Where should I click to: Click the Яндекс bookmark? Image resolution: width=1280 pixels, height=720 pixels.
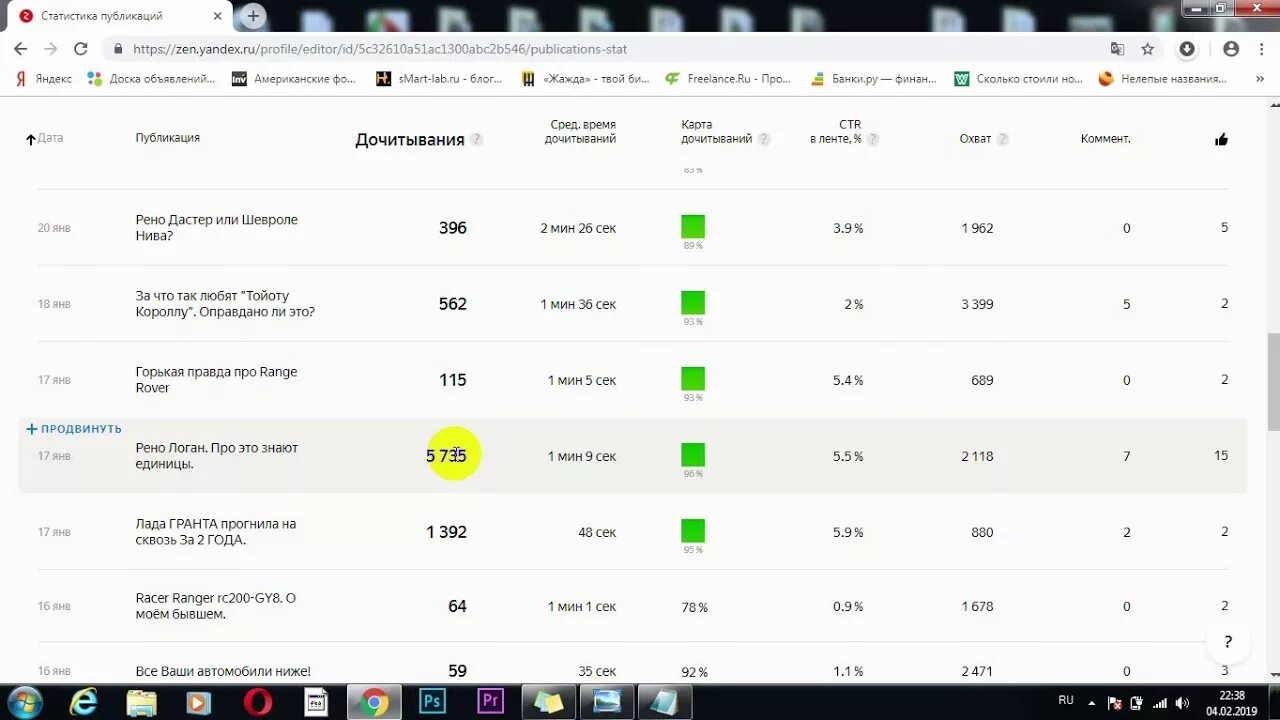43,79
